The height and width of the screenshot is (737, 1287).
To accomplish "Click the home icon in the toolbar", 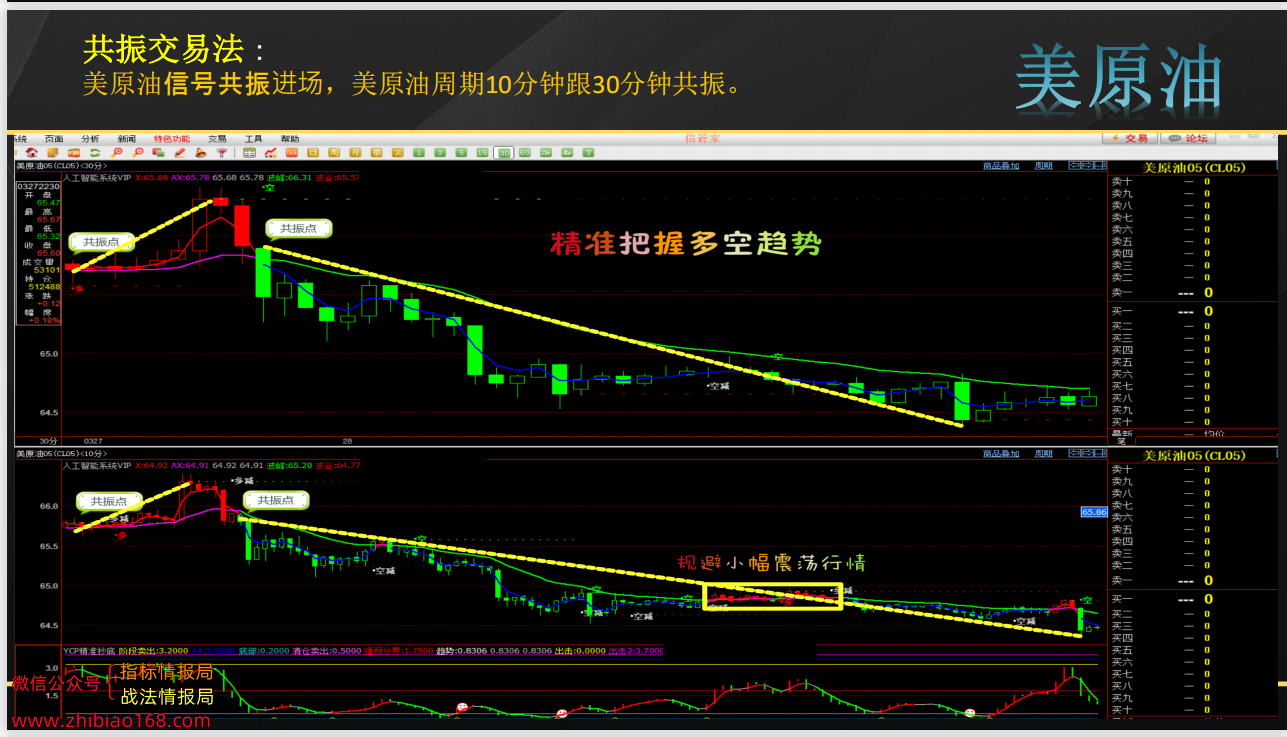I will [x=32, y=153].
